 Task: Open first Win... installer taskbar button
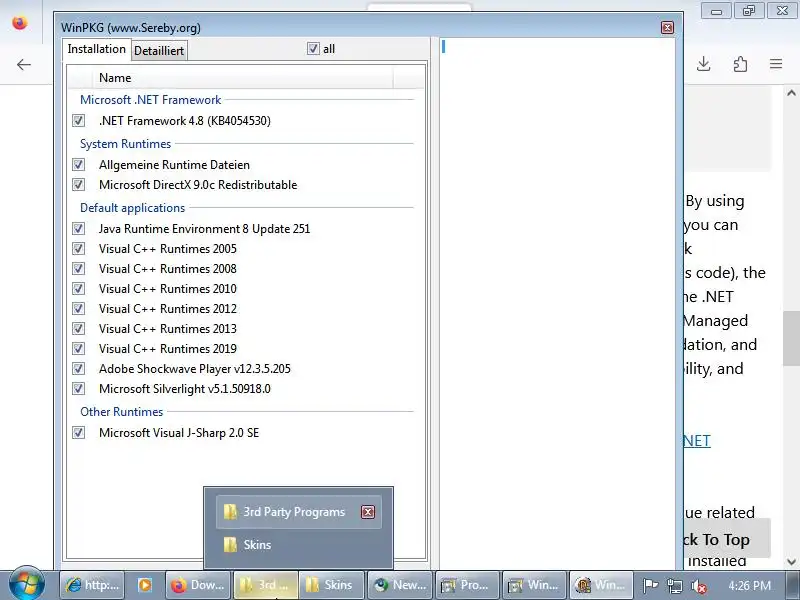[535, 585]
